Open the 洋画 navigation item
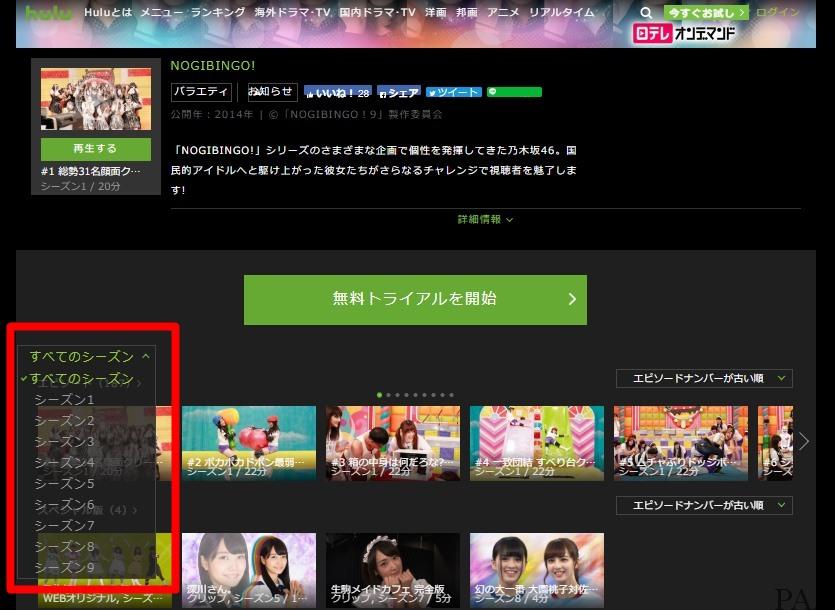Image resolution: width=835 pixels, height=610 pixels. 436,12
